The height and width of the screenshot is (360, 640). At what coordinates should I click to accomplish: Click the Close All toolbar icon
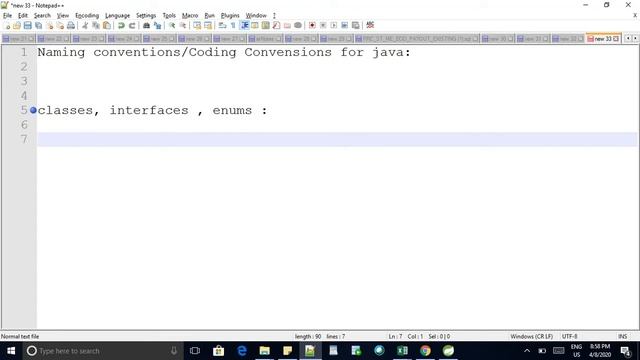point(60,25)
